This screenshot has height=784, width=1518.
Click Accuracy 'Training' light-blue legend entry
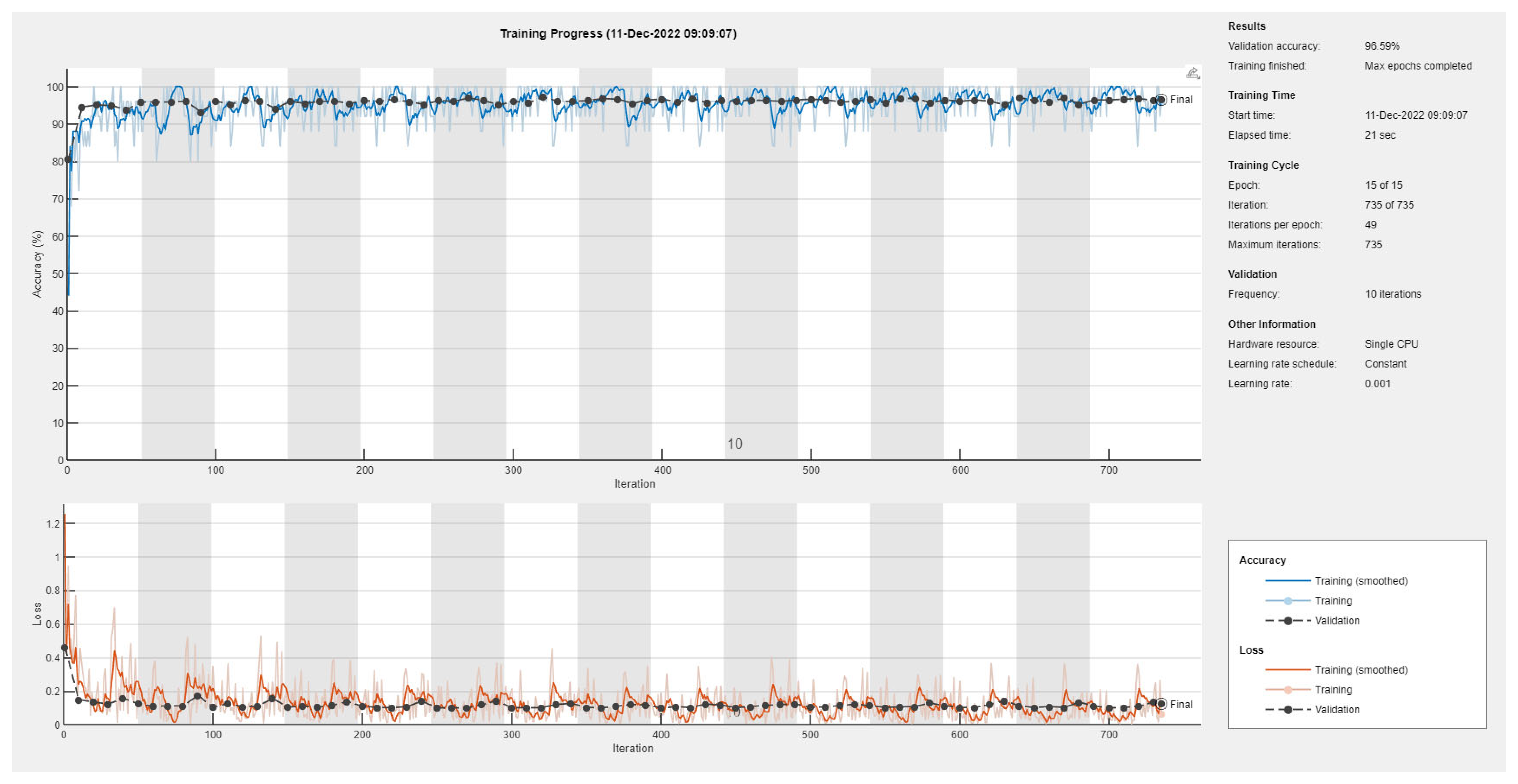click(x=1308, y=601)
